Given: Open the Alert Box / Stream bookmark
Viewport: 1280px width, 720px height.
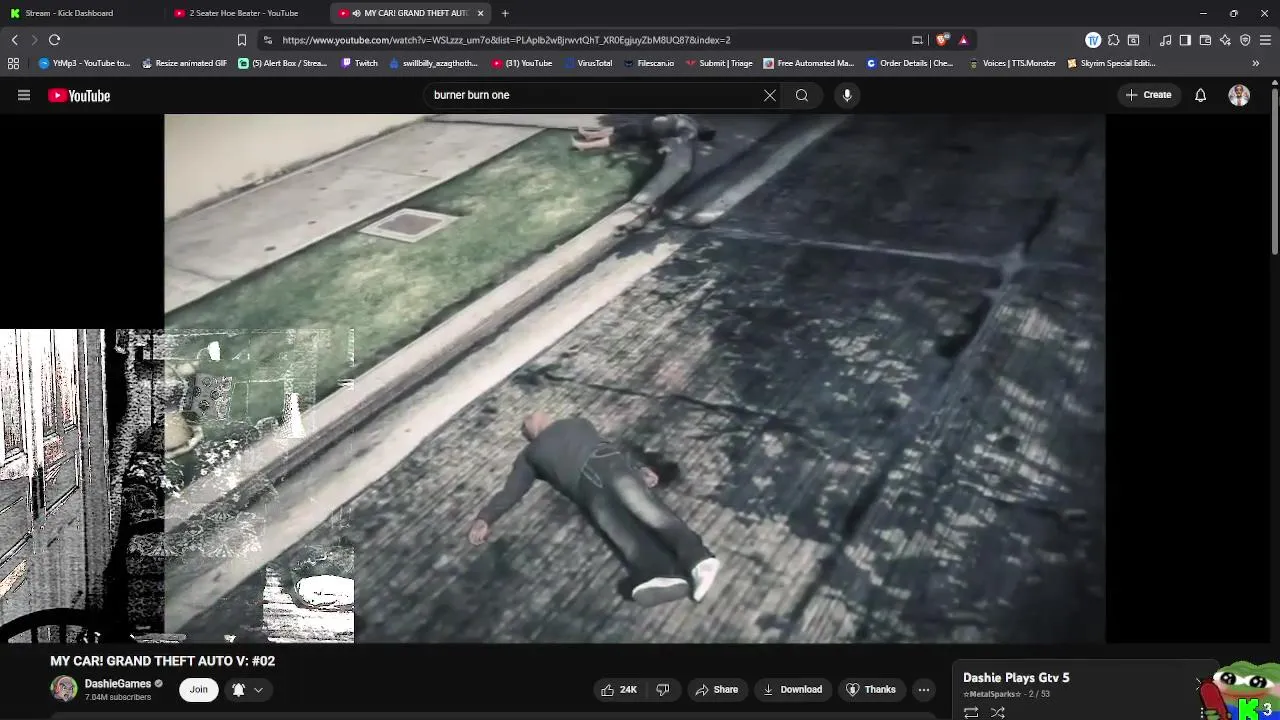Looking at the screenshot, I should click(283, 63).
